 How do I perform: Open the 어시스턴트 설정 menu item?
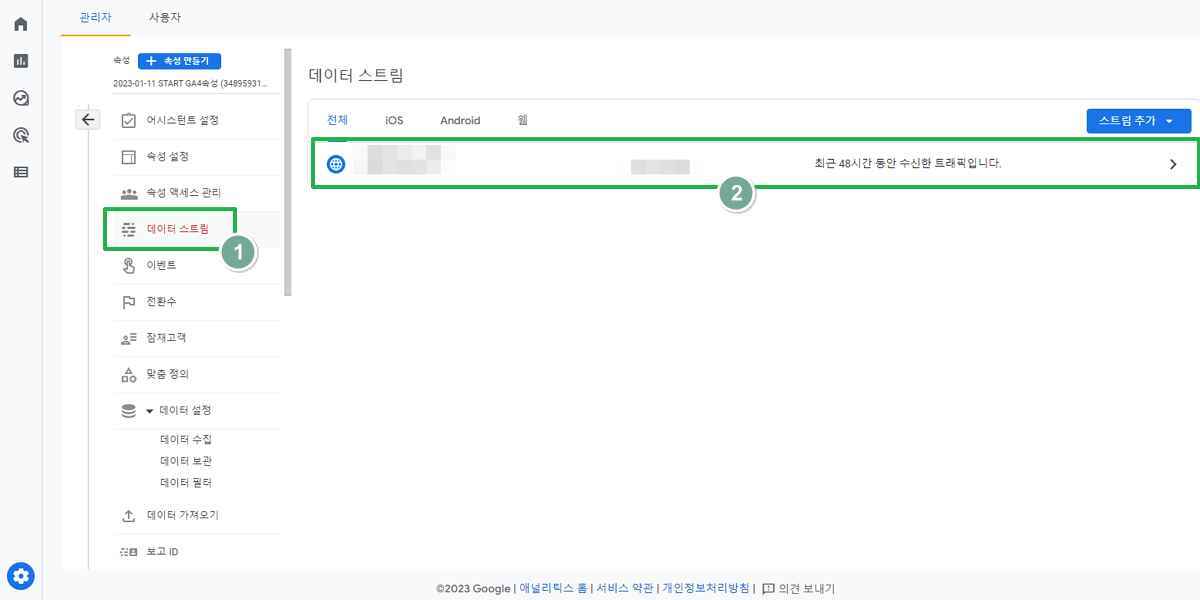[x=182, y=121]
